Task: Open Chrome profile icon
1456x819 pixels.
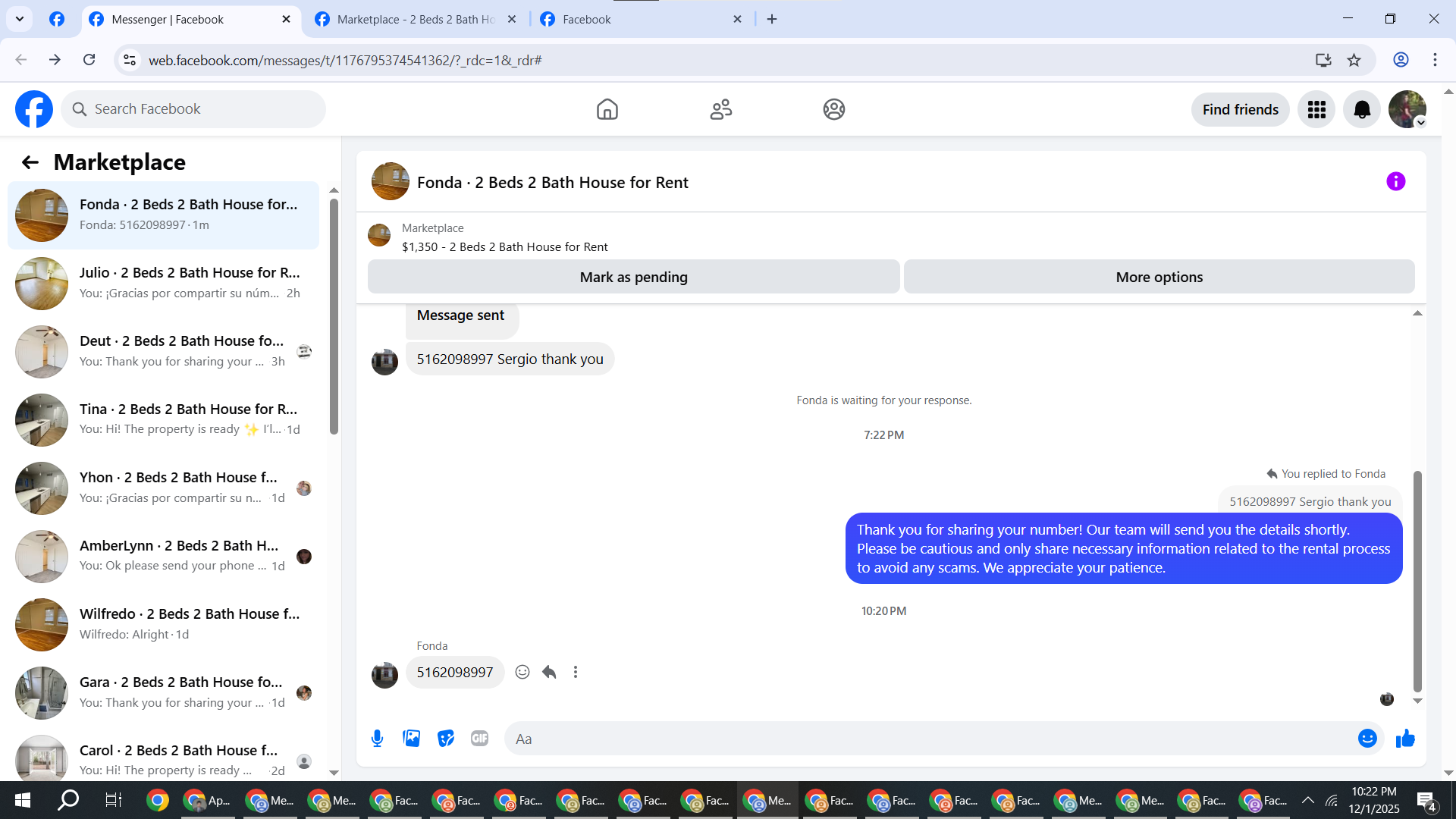Action: [x=1401, y=60]
